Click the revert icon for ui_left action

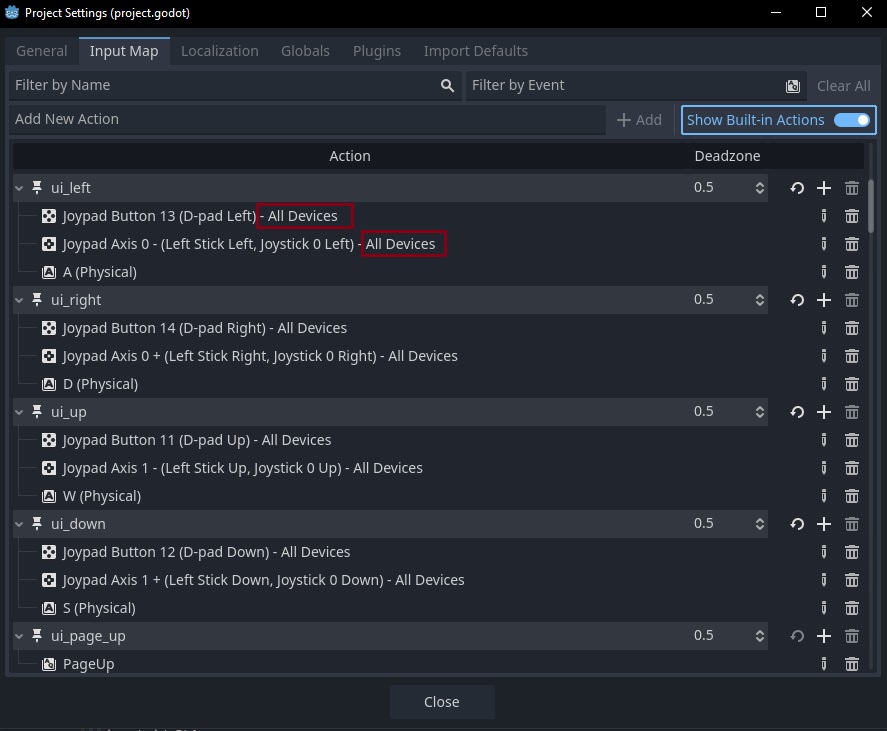[x=797, y=188]
